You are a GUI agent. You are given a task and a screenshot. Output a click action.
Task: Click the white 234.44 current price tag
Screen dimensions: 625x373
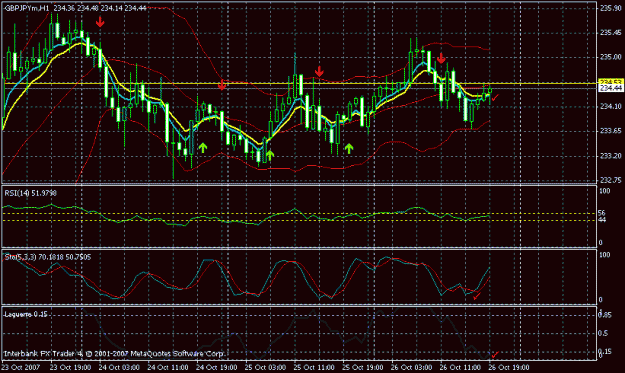click(611, 88)
